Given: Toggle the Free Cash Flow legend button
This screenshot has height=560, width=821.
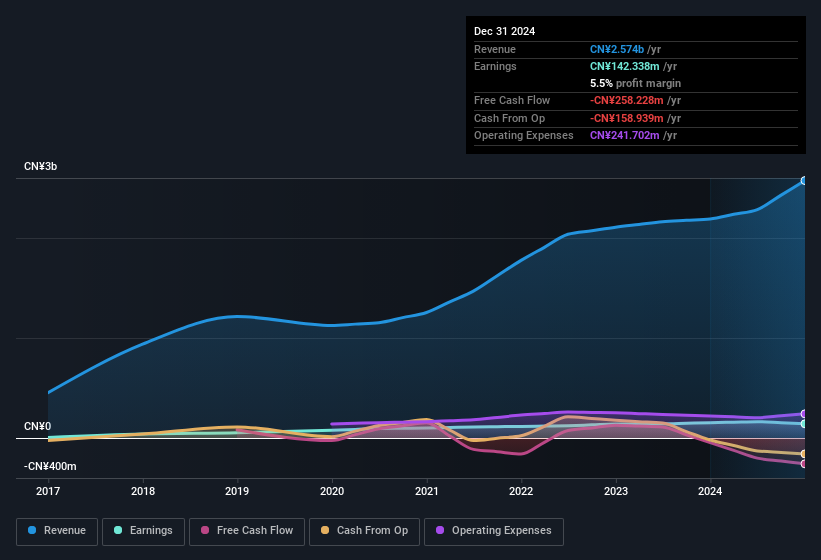Looking at the screenshot, I should (247, 531).
